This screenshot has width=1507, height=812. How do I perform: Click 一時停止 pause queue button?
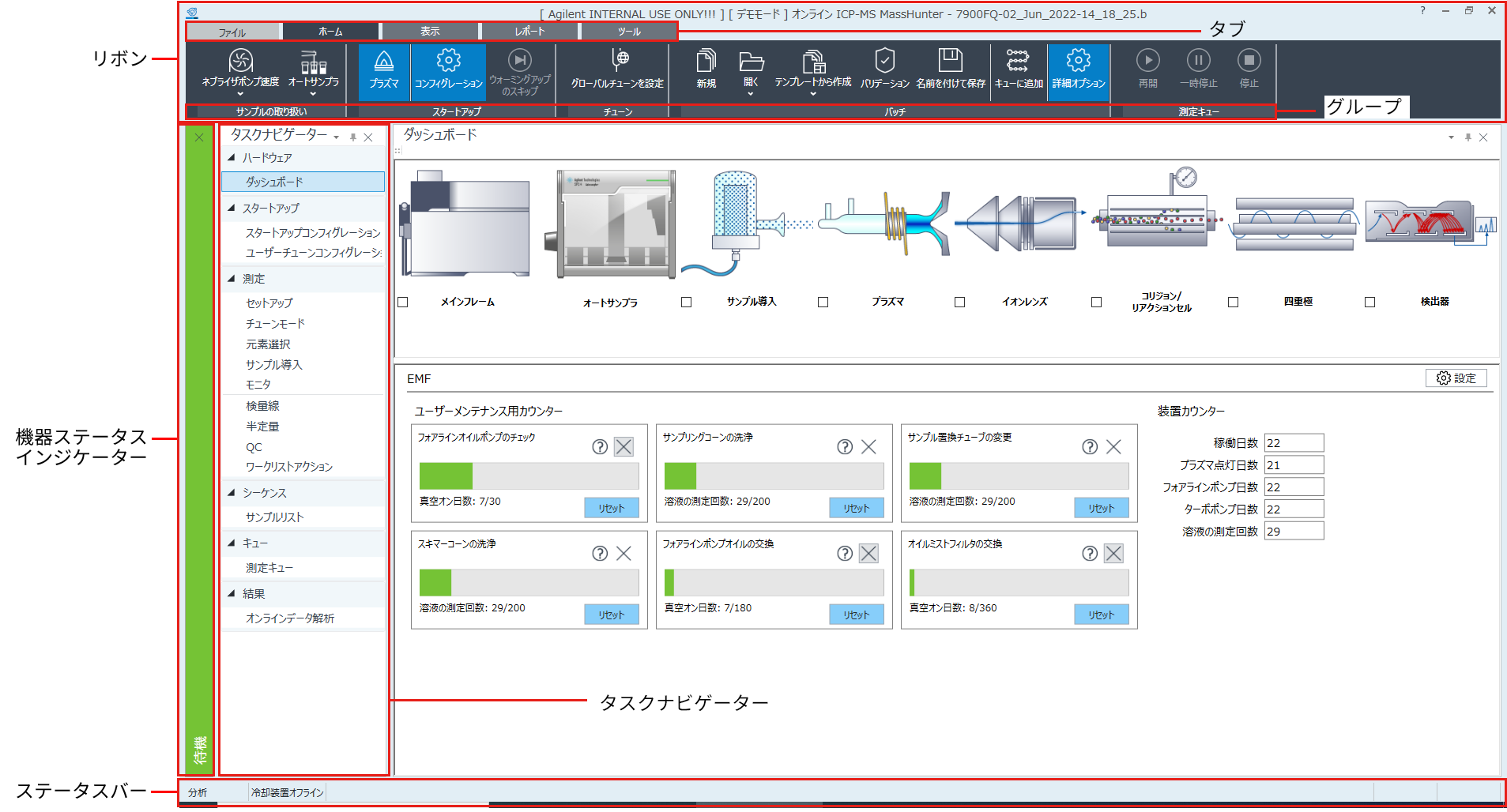click(1199, 69)
